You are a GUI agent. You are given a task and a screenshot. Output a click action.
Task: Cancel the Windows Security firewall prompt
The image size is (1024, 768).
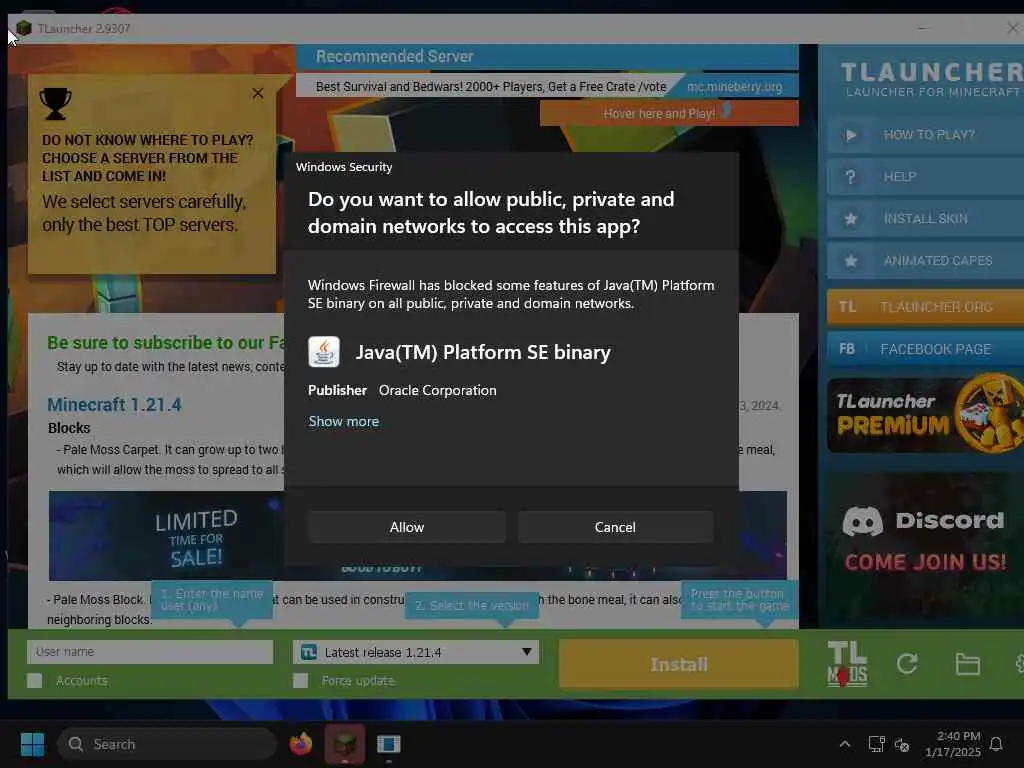pyautogui.click(x=615, y=527)
